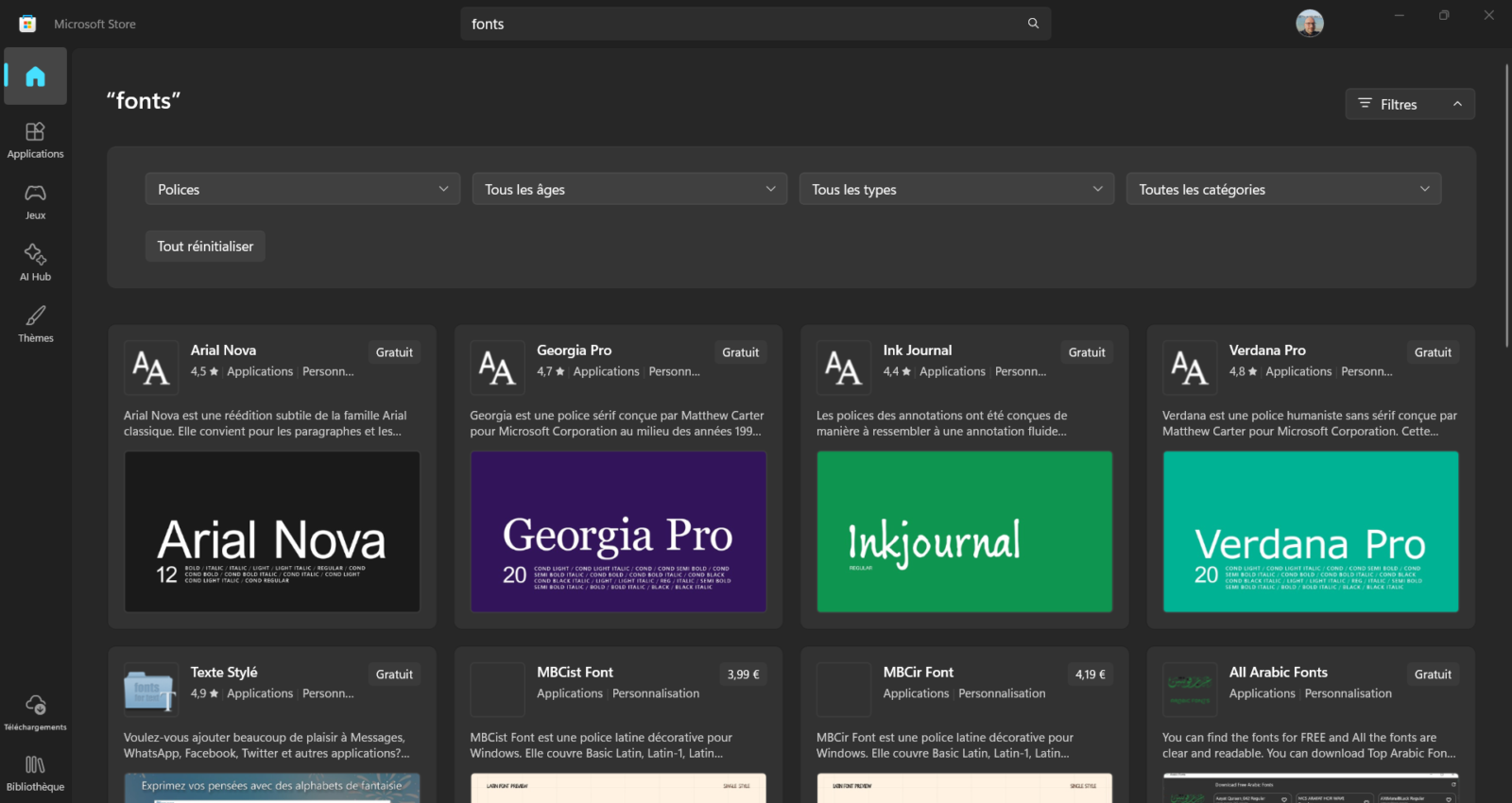Click the "fonts" results heading
The width and height of the screenshot is (1512, 803).
[144, 101]
